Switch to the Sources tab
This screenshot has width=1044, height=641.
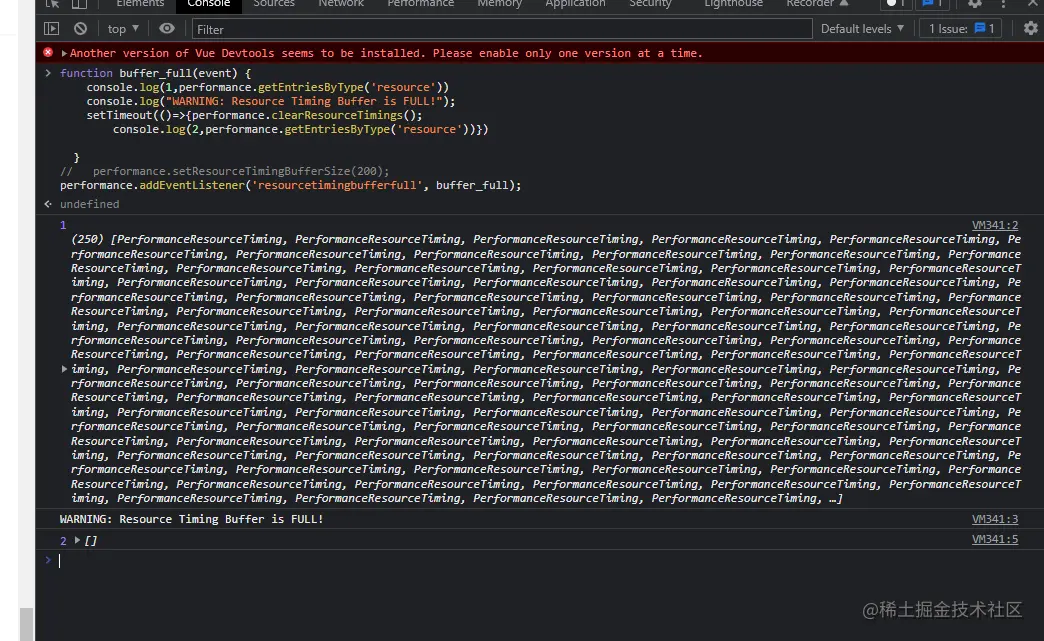pos(274,4)
